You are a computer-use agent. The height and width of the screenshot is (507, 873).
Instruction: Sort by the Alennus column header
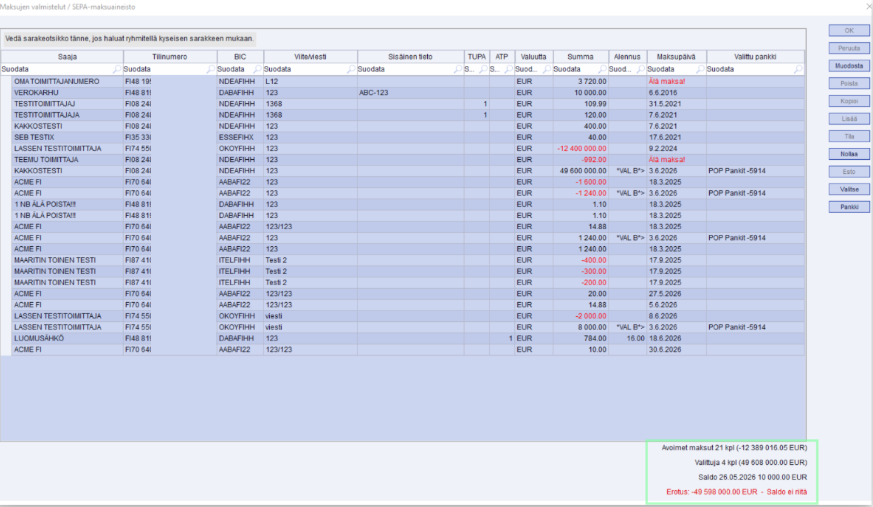click(x=627, y=57)
